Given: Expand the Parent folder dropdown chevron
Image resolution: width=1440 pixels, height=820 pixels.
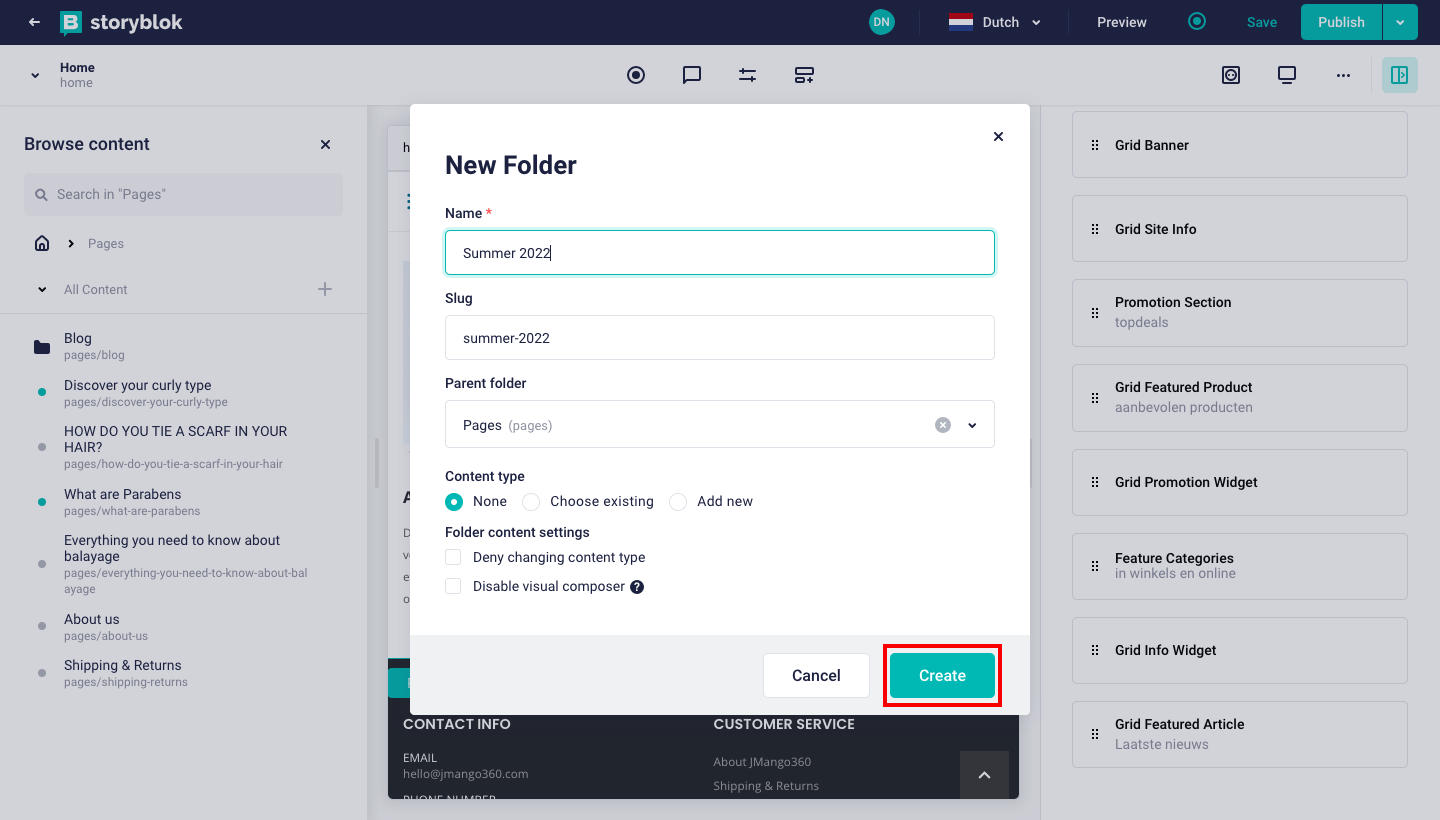Looking at the screenshot, I should pos(972,425).
